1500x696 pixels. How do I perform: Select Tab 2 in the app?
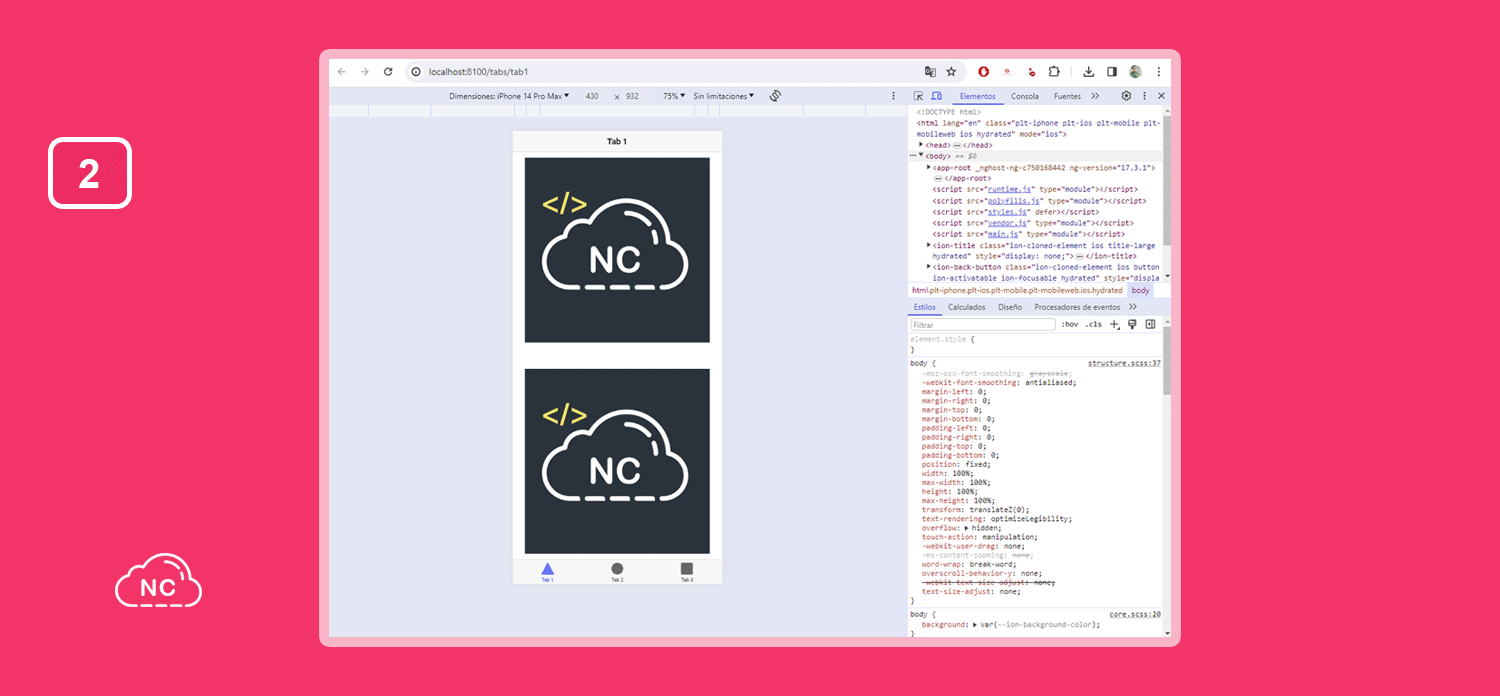tap(617, 571)
